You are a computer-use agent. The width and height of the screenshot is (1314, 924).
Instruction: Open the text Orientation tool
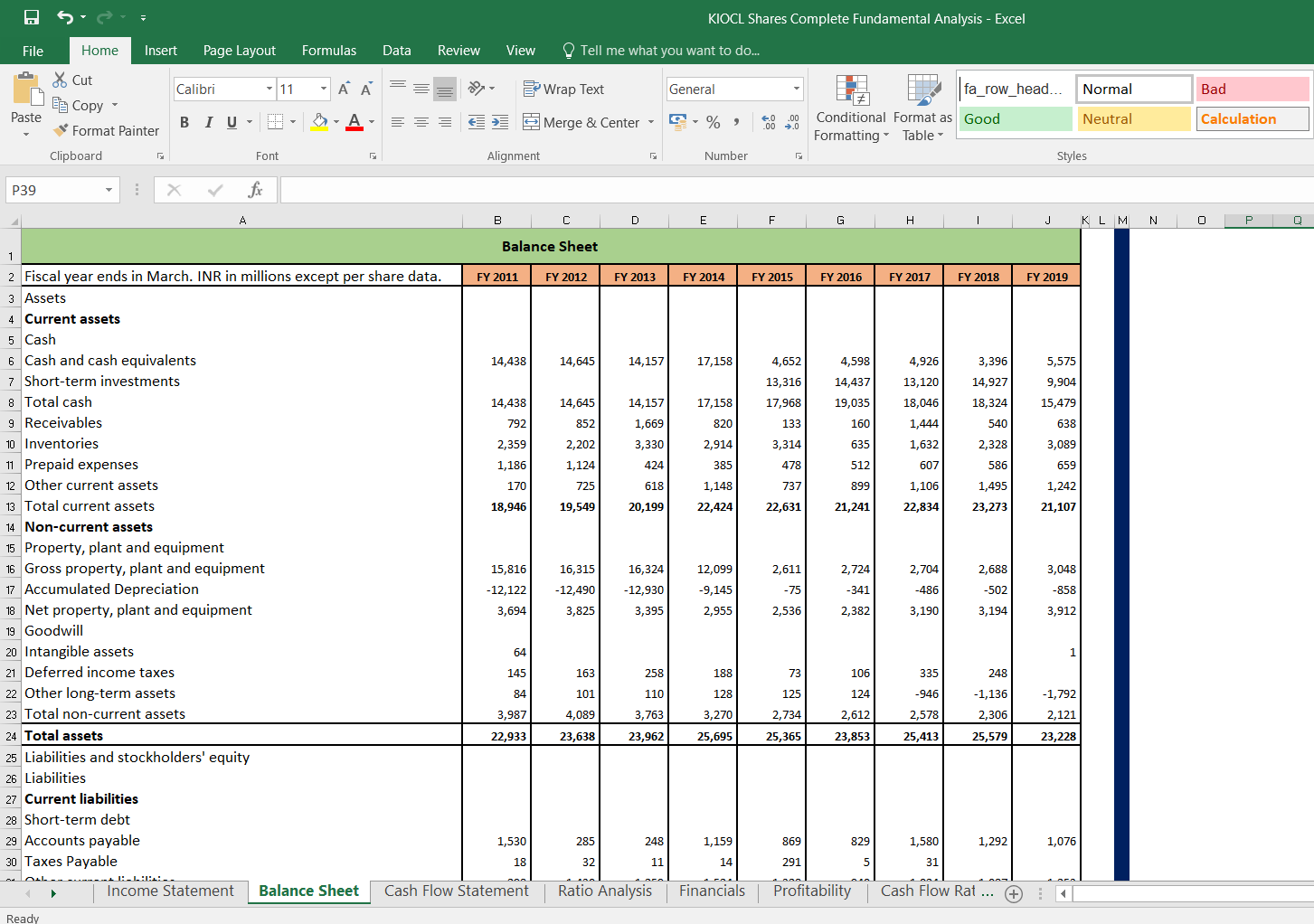(x=477, y=88)
